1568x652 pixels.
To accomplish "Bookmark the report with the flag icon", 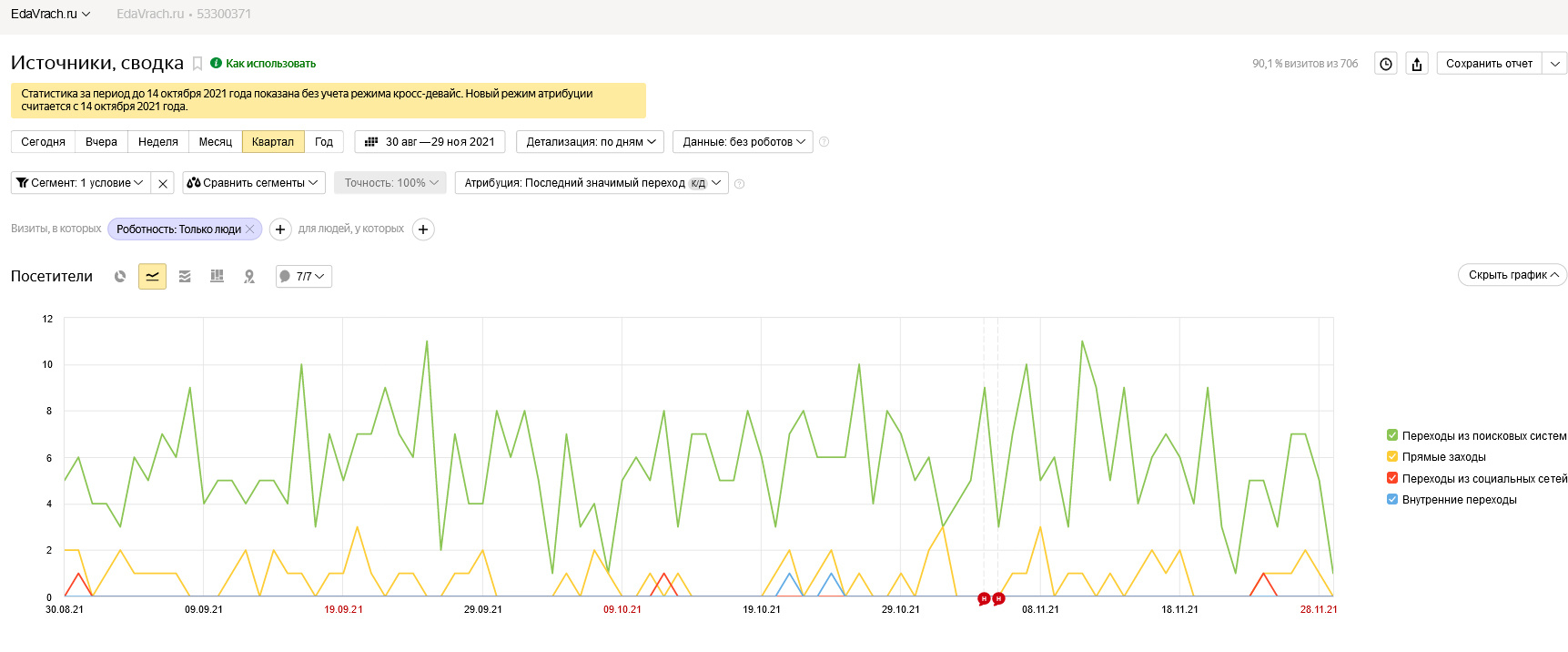I will pos(197,64).
